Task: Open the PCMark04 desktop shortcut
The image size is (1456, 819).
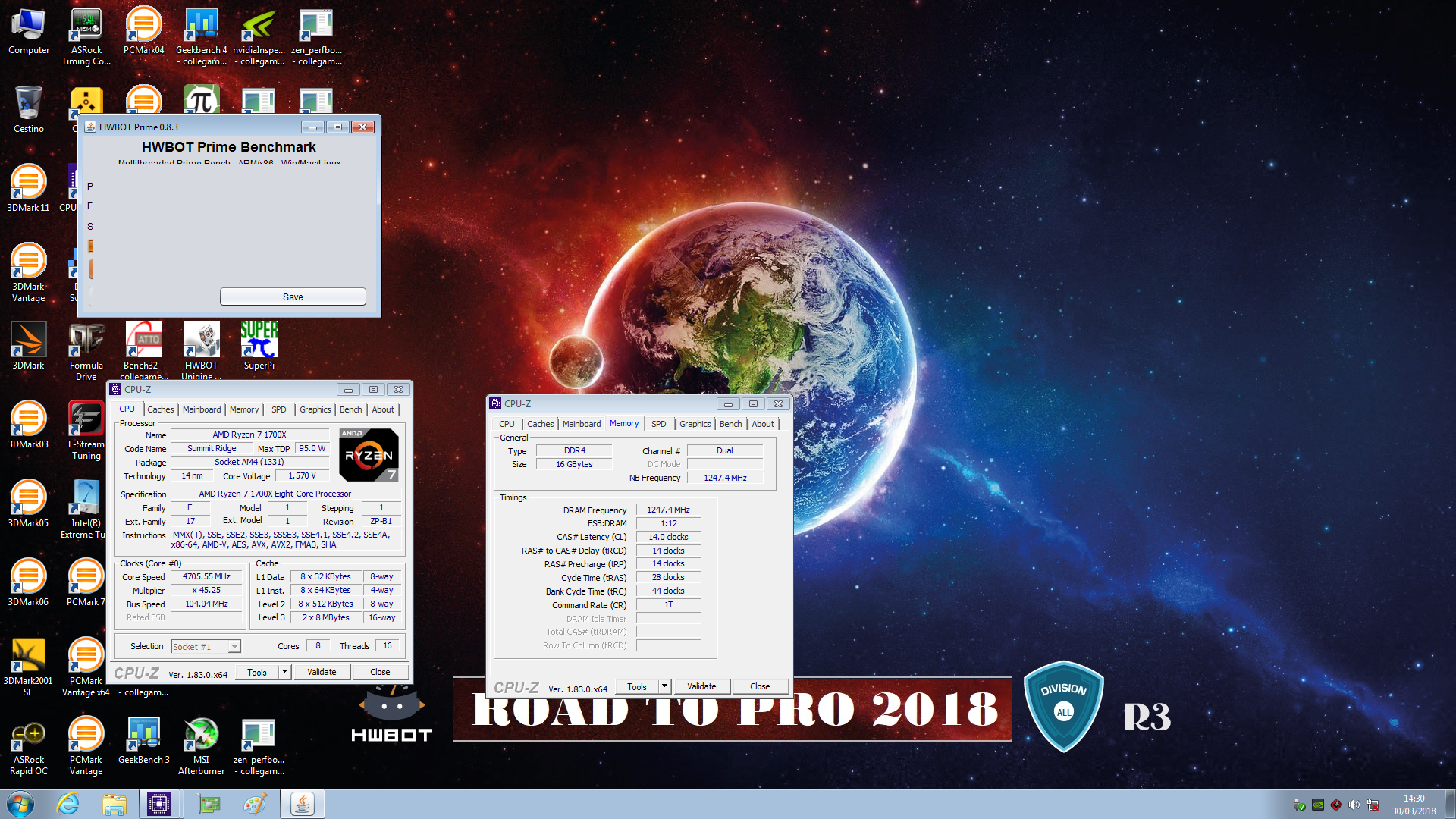Action: [x=144, y=32]
